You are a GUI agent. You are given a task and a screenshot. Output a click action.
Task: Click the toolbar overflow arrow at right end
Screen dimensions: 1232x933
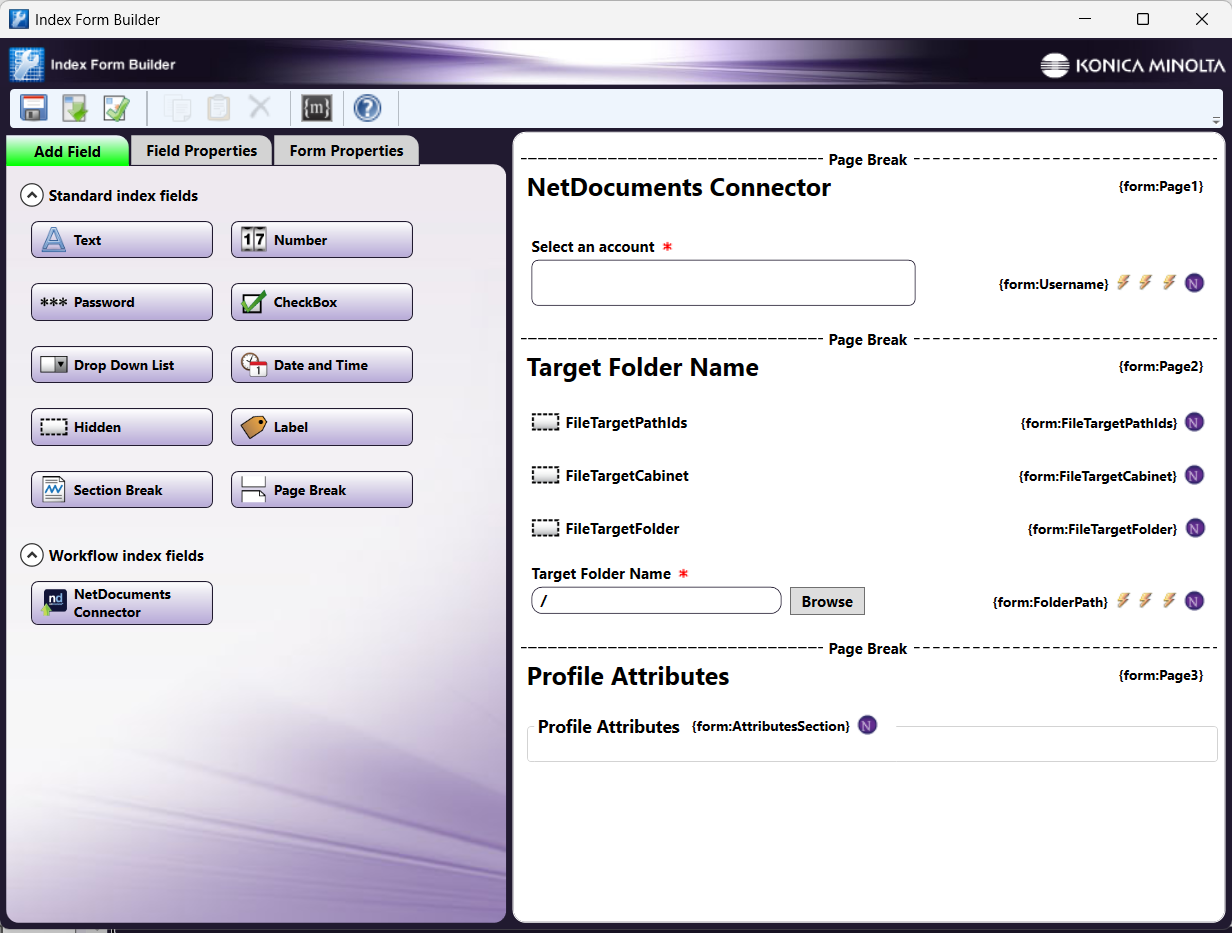click(x=1216, y=120)
